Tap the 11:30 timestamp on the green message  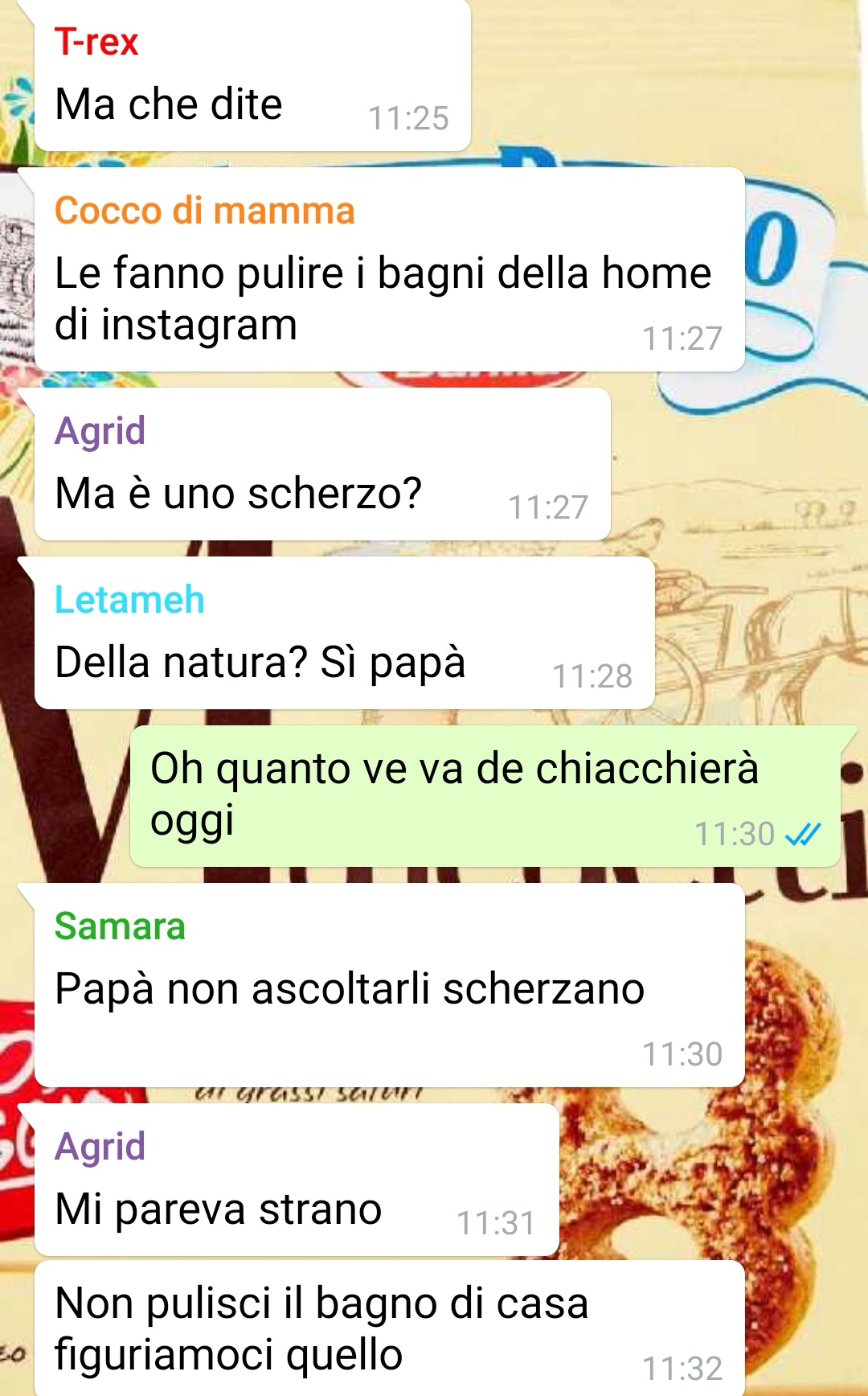pyautogui.click(x=735, y=835)
